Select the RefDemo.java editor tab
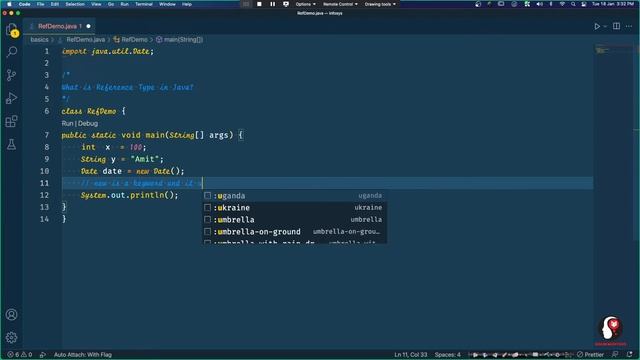 [x=60, y=26]
